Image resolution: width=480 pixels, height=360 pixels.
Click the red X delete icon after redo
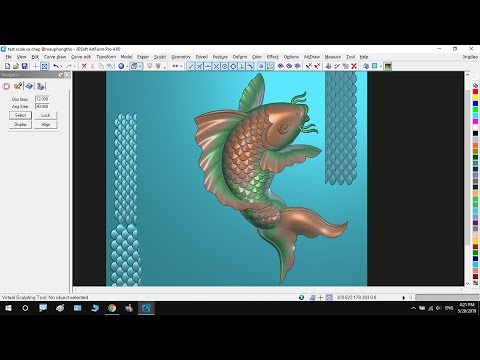pos(84,66)
